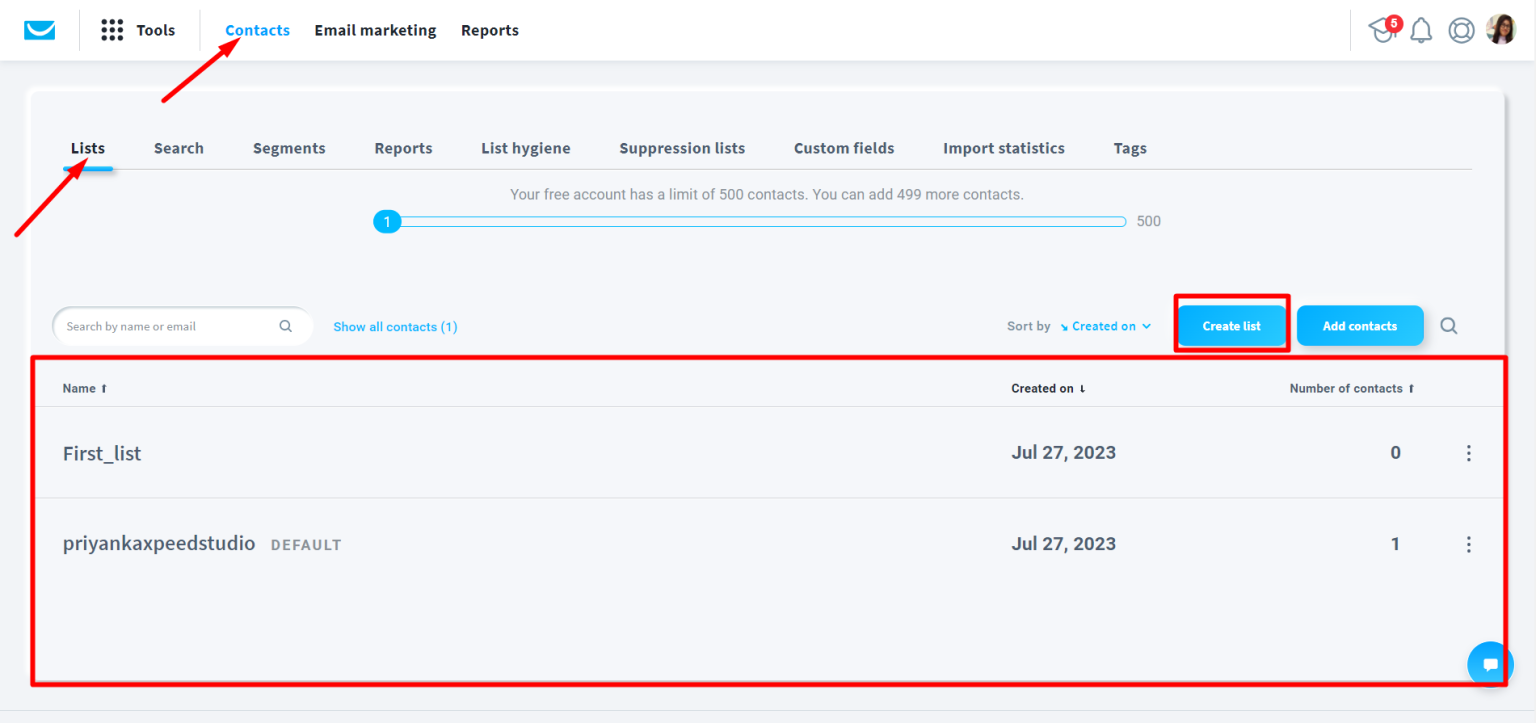Open actions menu for priyankaxpeedstudio list
The height and width of the screenshot is (723, 1536).
(1468, 544)
